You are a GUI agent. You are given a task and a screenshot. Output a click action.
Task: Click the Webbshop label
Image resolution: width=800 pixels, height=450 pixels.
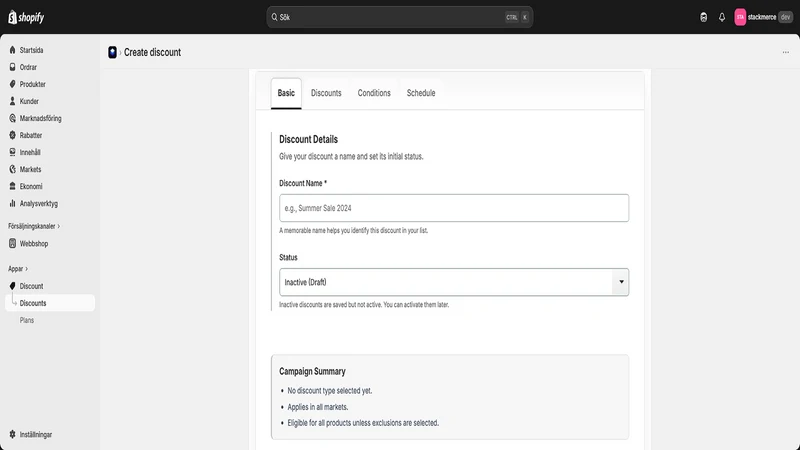tap(34, 243)
